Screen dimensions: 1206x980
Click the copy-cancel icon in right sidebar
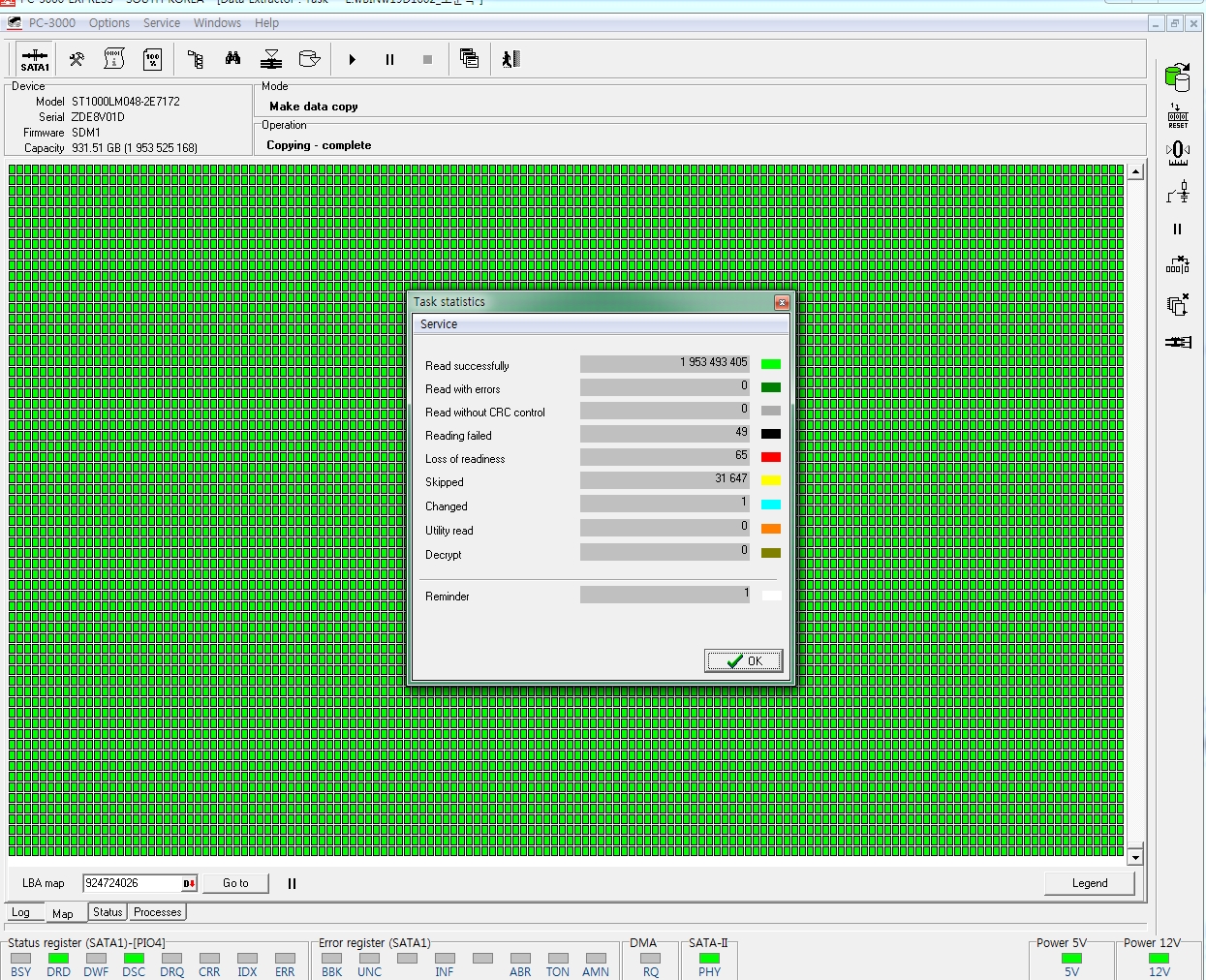click(1178, 305)
